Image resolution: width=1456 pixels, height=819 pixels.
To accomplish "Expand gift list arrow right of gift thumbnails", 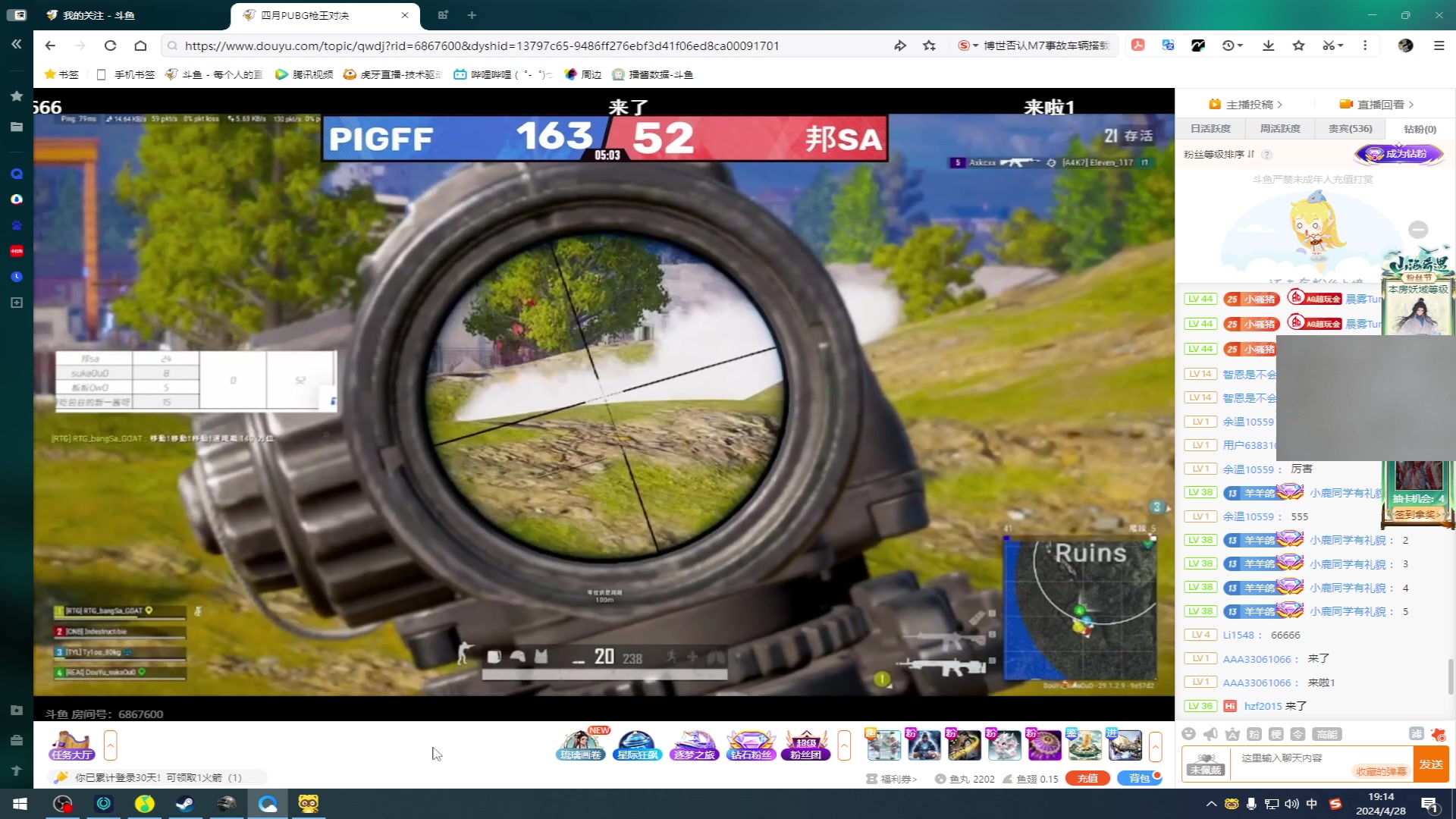I will point(1156,746).
